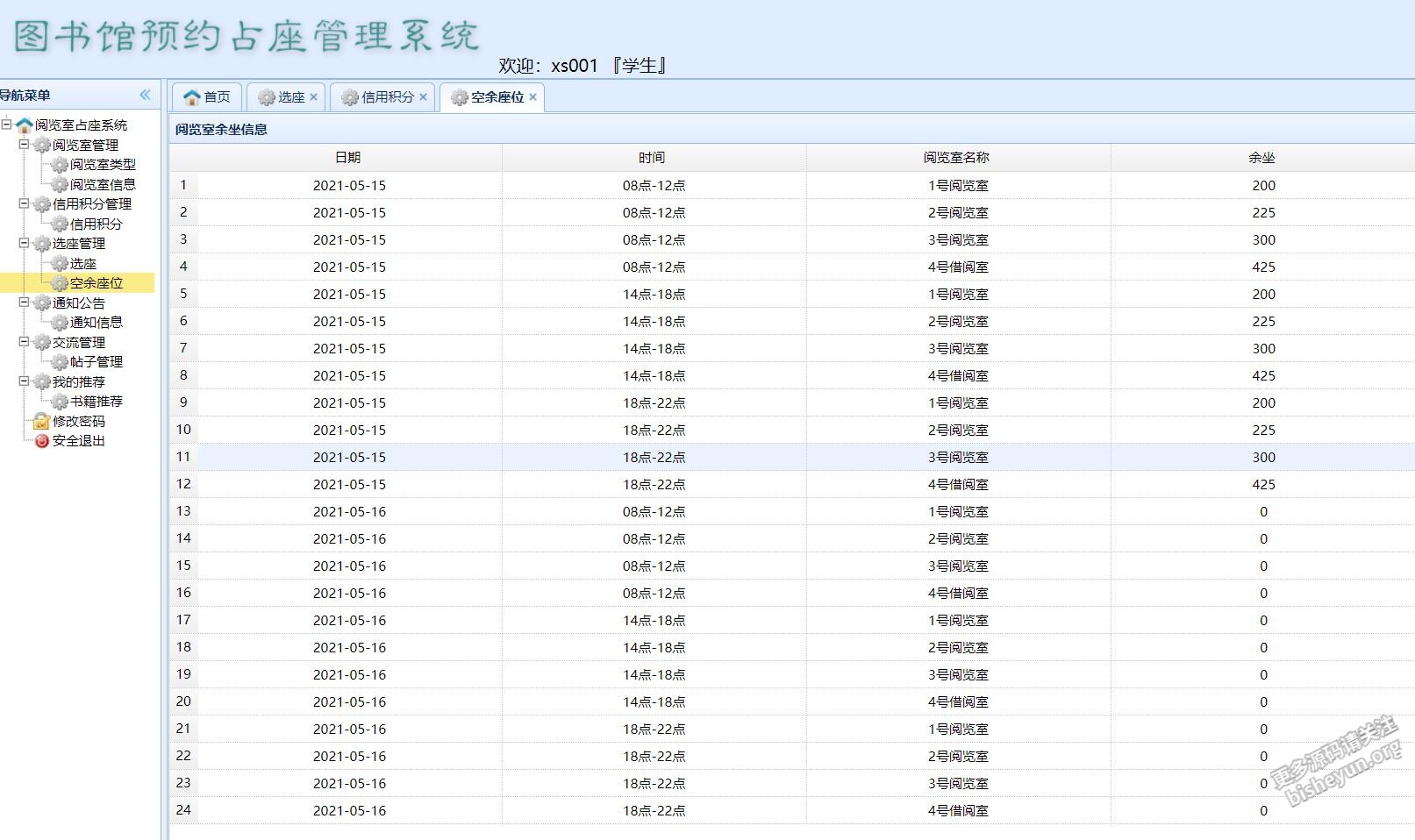
Task: Click gear icon beside 阅览室信息
Action: (x=60, y=184)
